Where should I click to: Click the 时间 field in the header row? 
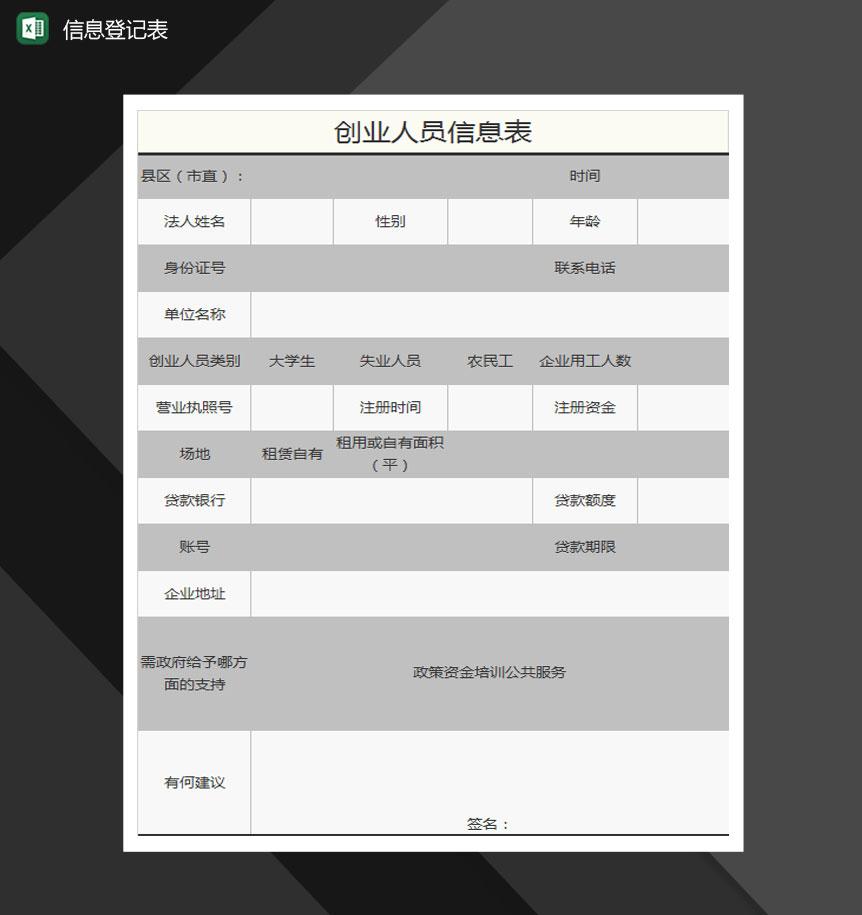585,176
